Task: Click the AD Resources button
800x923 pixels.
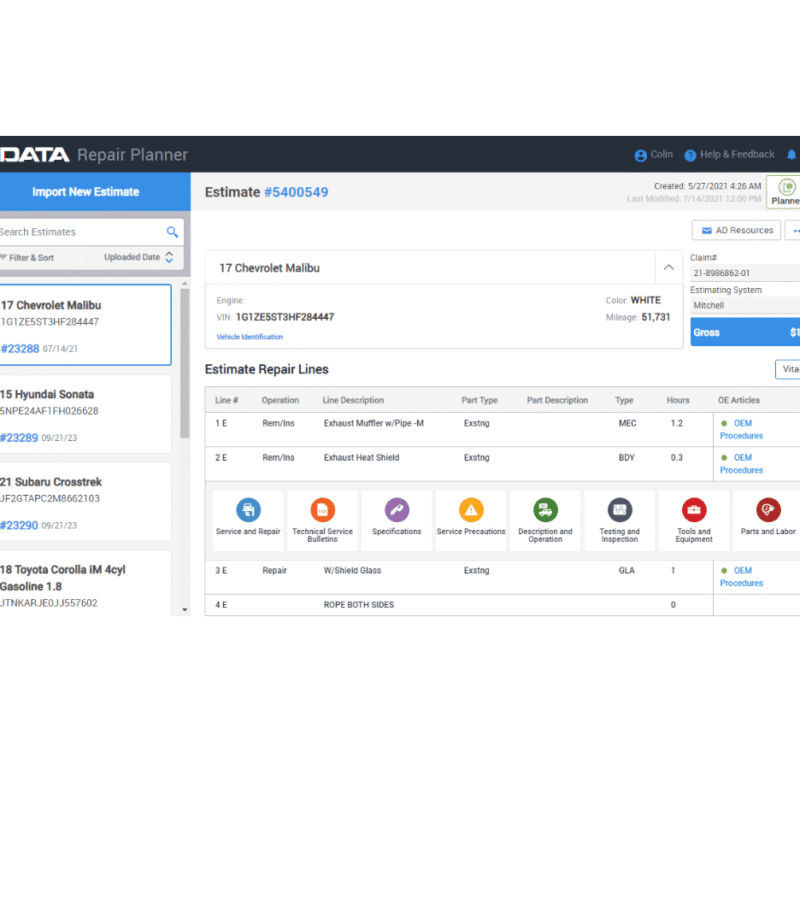Action: (x=736, y=230)
